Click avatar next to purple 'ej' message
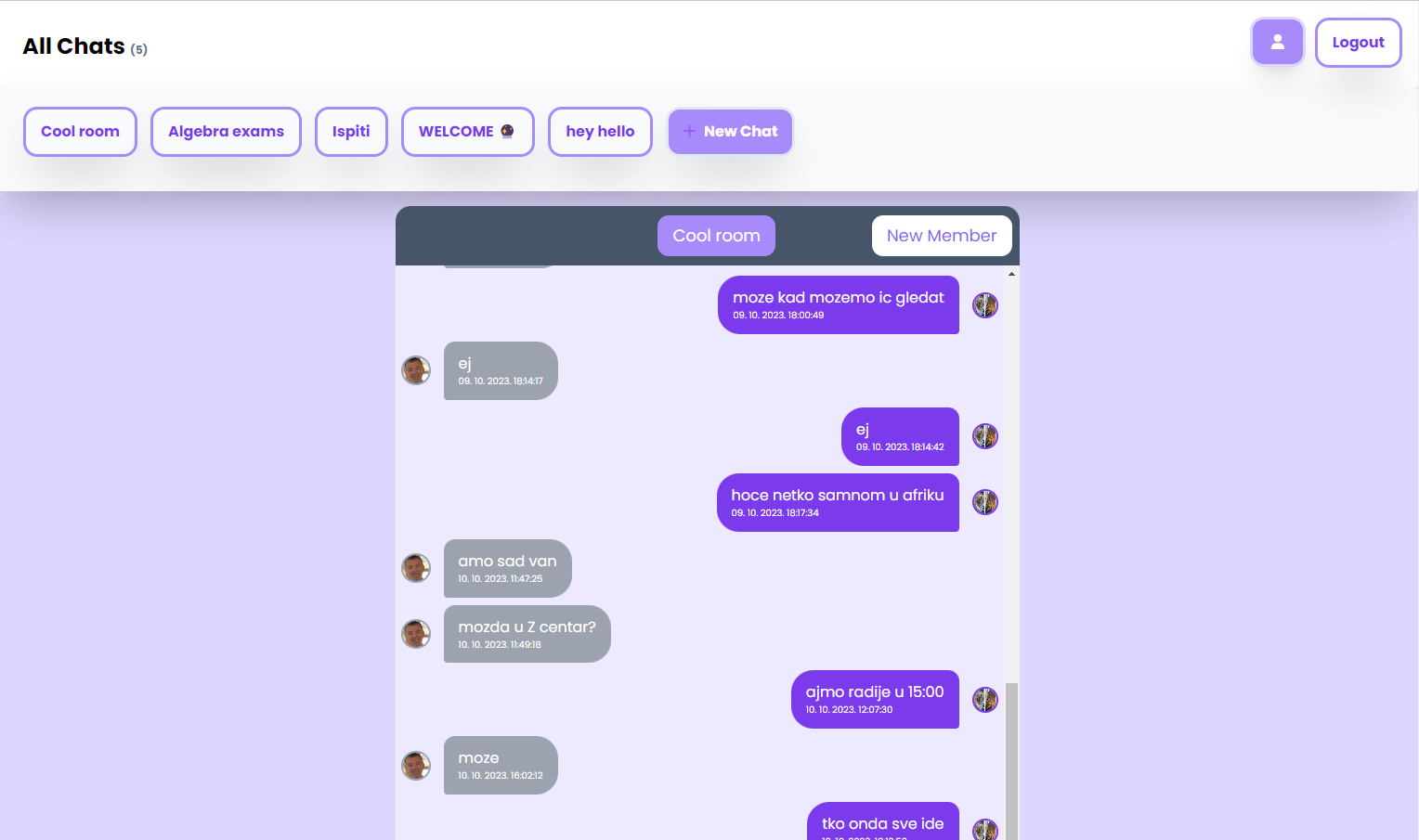 coord(984,436)
